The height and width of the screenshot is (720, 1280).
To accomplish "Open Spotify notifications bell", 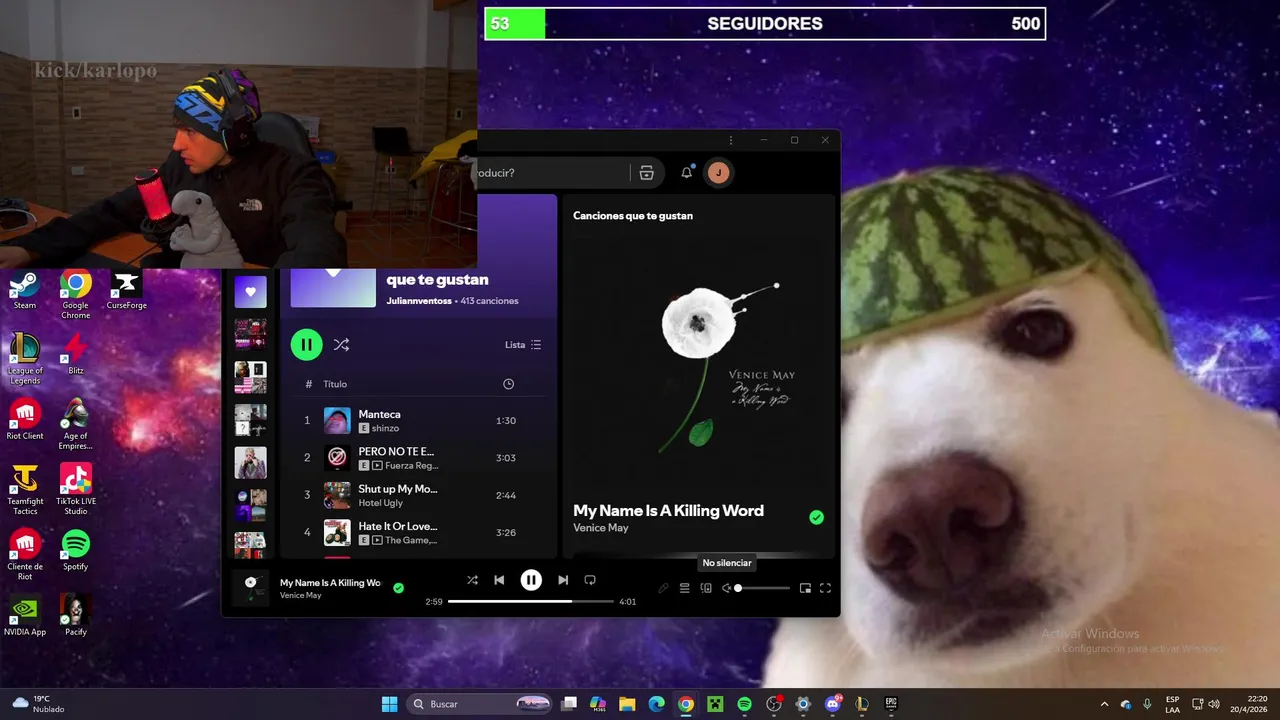I will click(x=687, y=173).
